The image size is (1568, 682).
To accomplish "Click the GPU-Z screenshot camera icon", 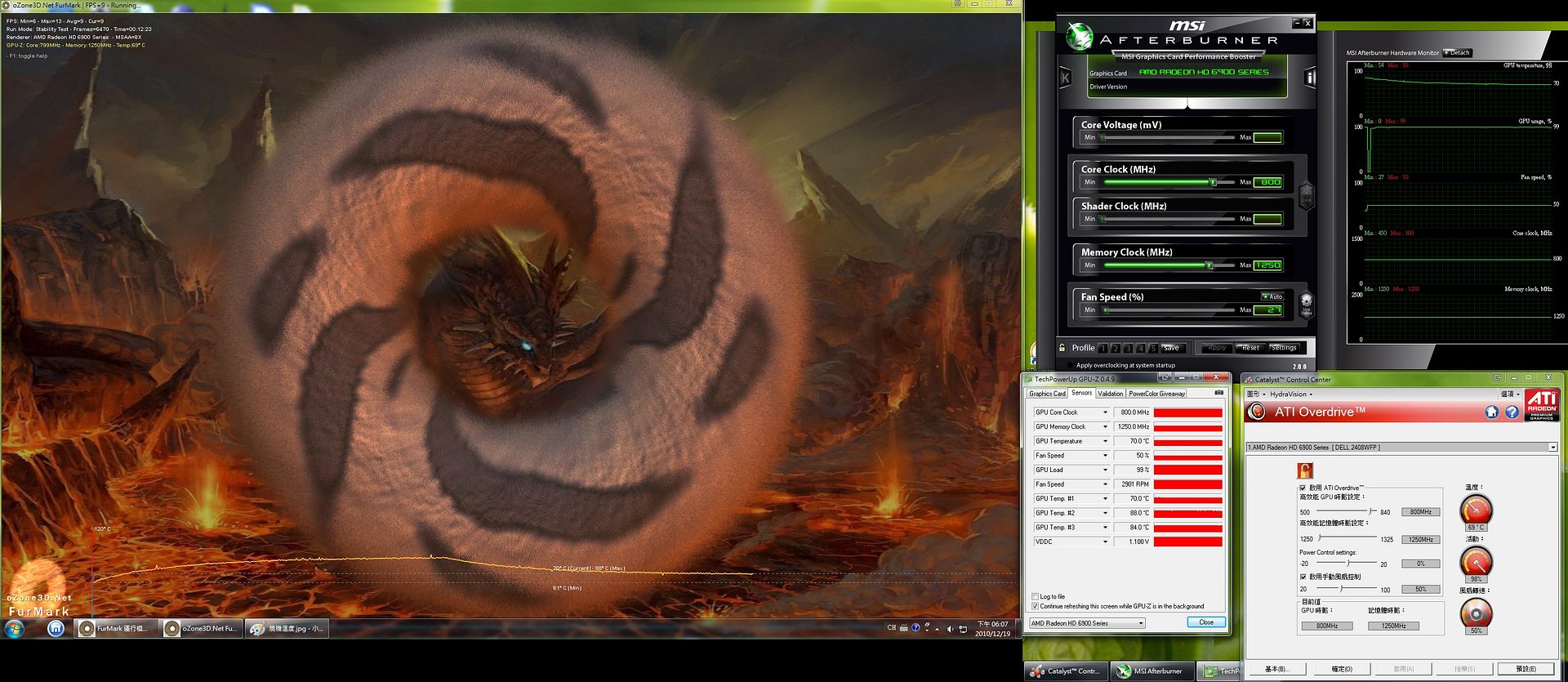I will tap(1218, 393).
